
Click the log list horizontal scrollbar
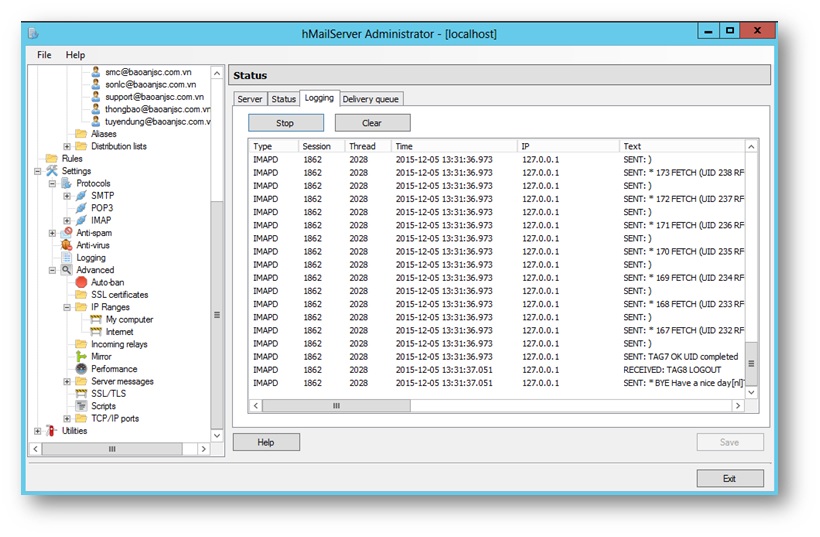[337, 406]
